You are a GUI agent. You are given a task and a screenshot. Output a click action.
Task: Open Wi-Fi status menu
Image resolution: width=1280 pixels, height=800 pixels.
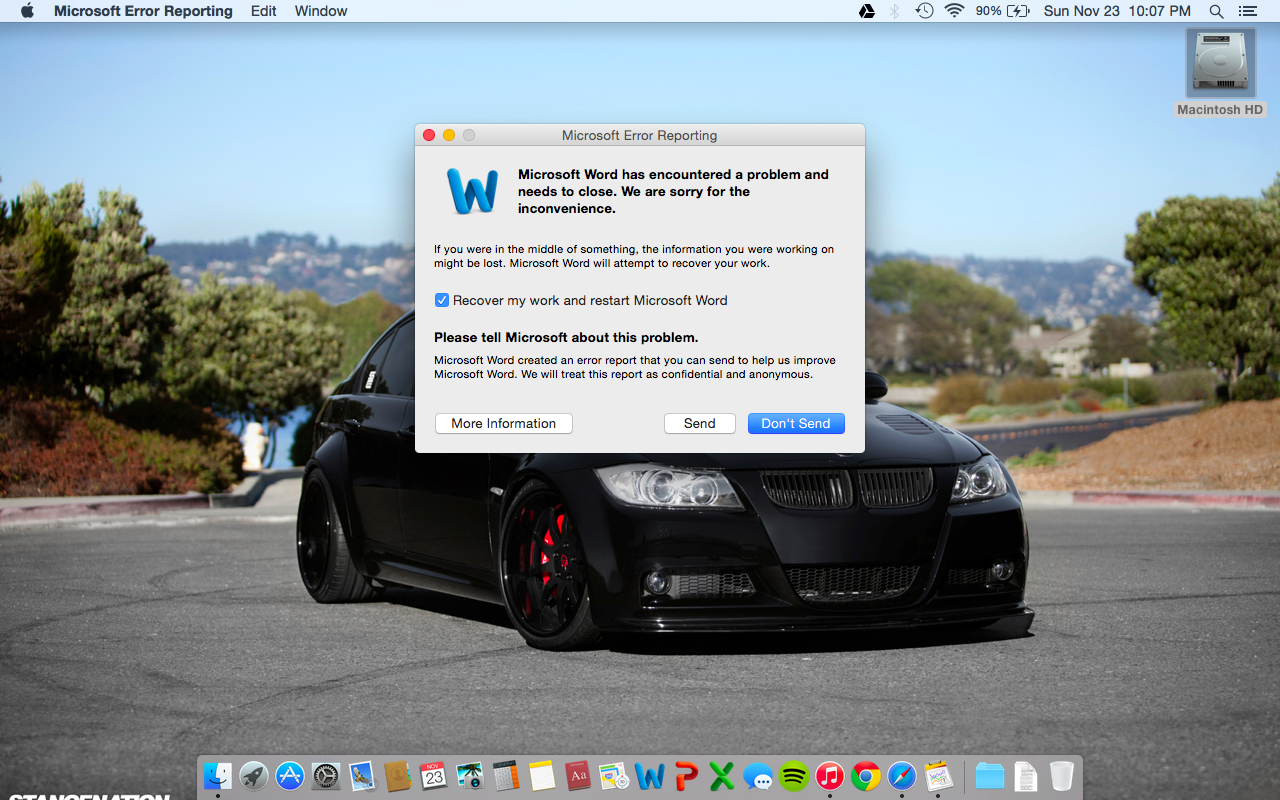click(x=954, y=11)
